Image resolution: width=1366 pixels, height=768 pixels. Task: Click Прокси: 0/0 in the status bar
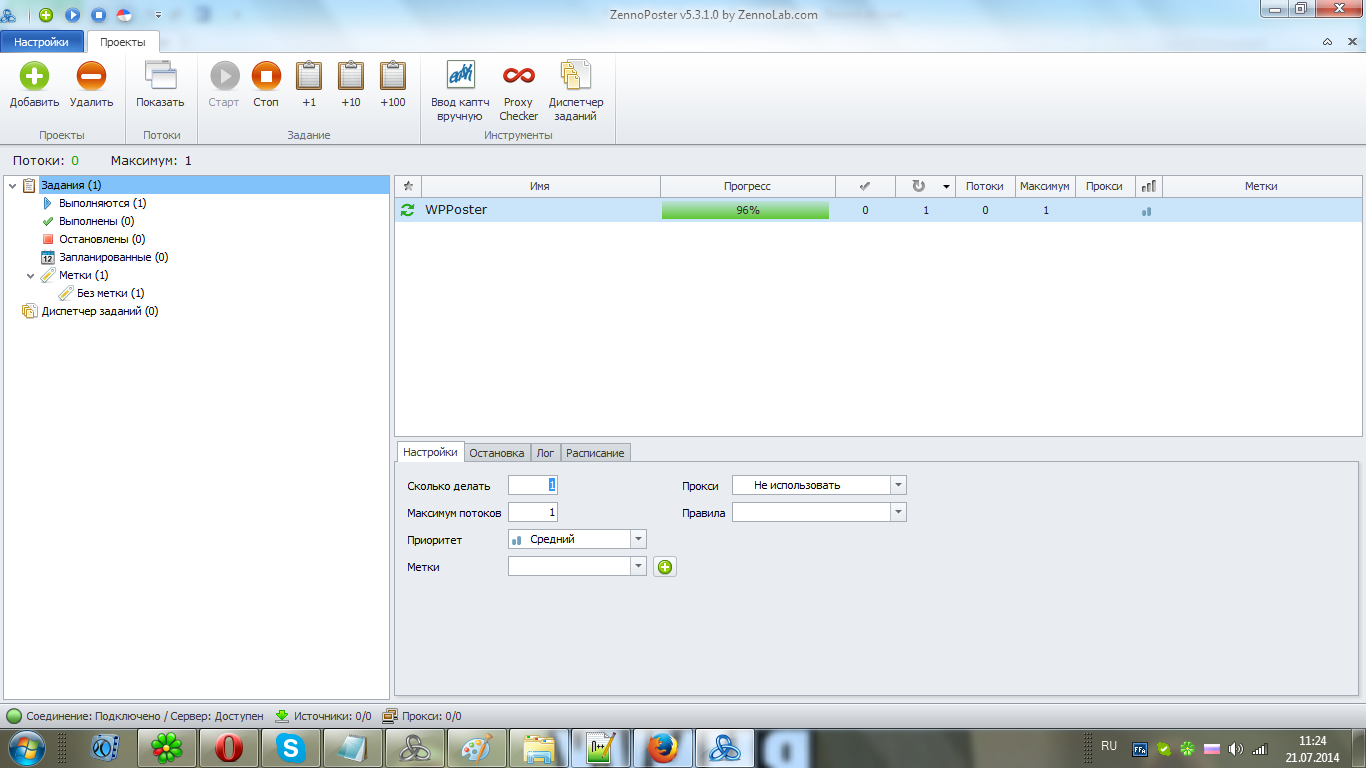click(x=422, y=716)
